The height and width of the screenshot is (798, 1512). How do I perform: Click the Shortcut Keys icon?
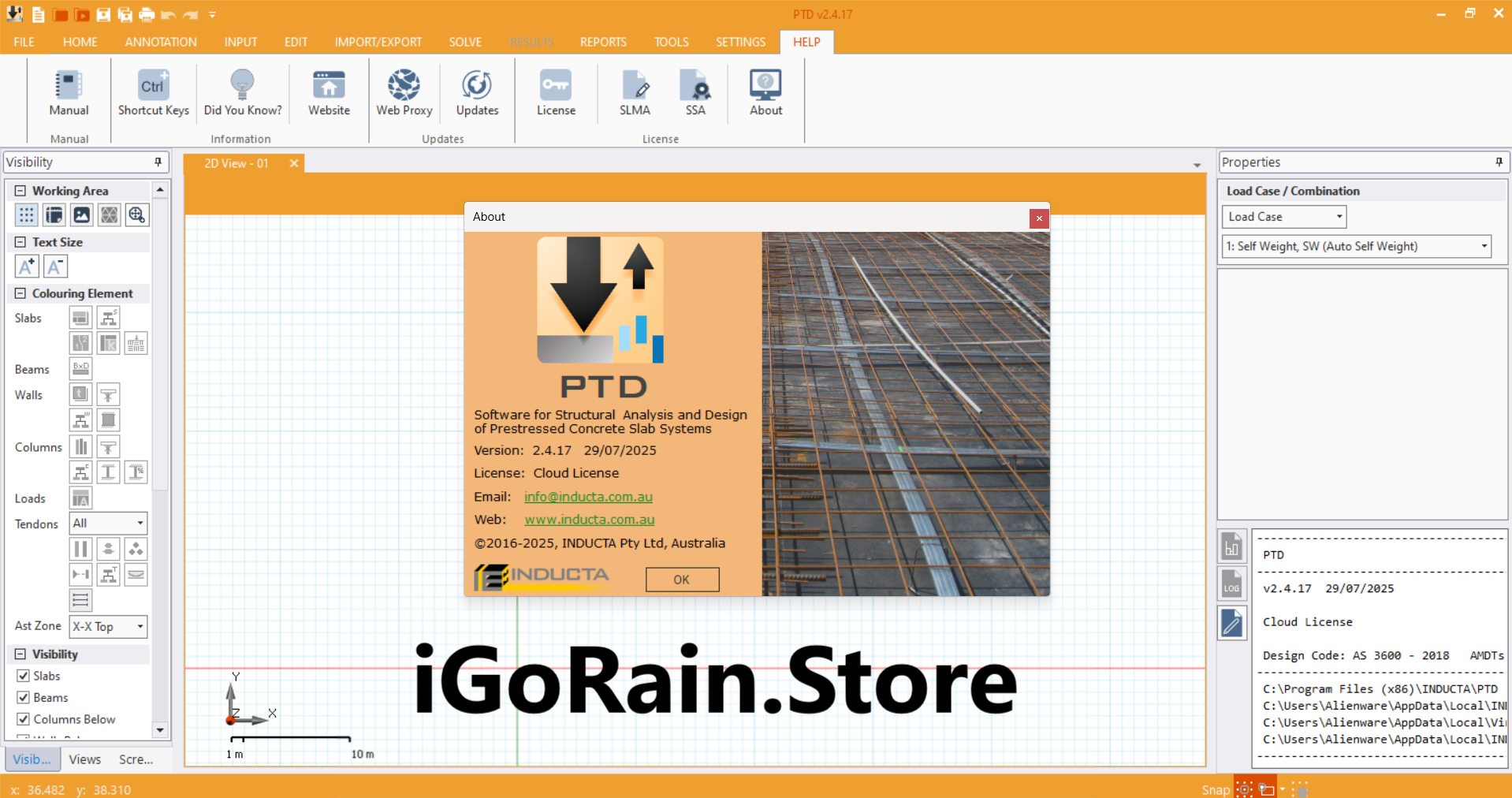(x=153, y=93)
